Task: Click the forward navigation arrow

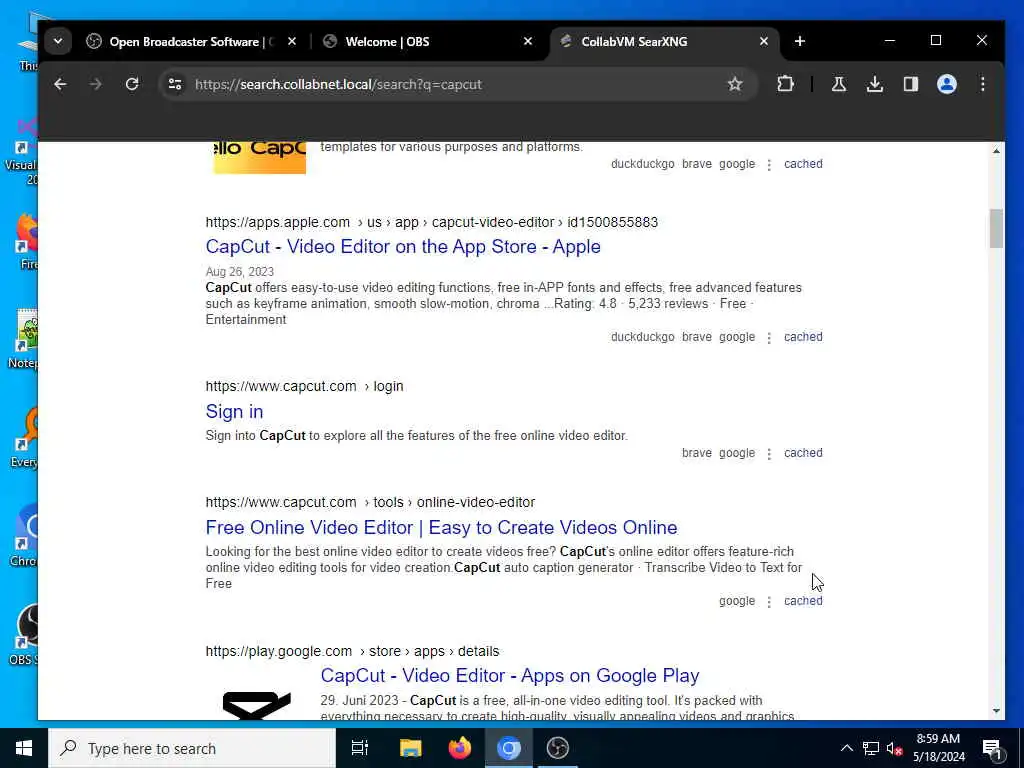Action: tap(95, 84)
